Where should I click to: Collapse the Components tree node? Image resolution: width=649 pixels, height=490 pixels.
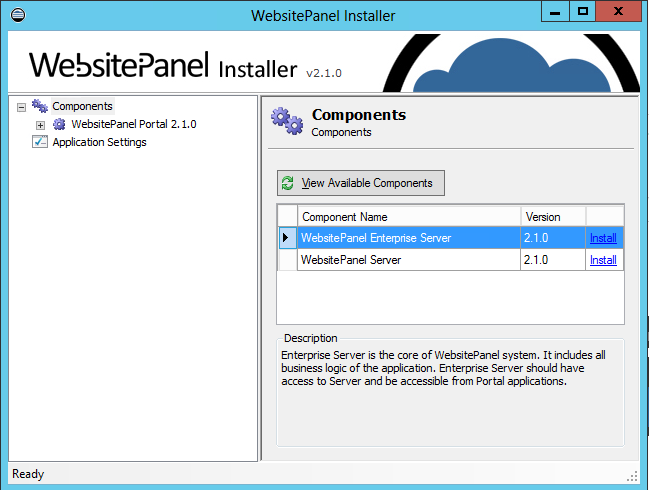pos(21,108)
